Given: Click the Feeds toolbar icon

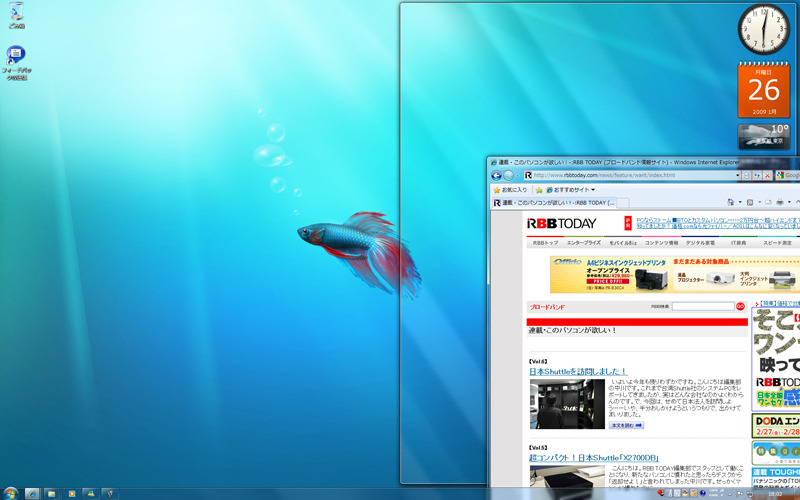Looking at the screenshot, I should [x=750, y=202].
